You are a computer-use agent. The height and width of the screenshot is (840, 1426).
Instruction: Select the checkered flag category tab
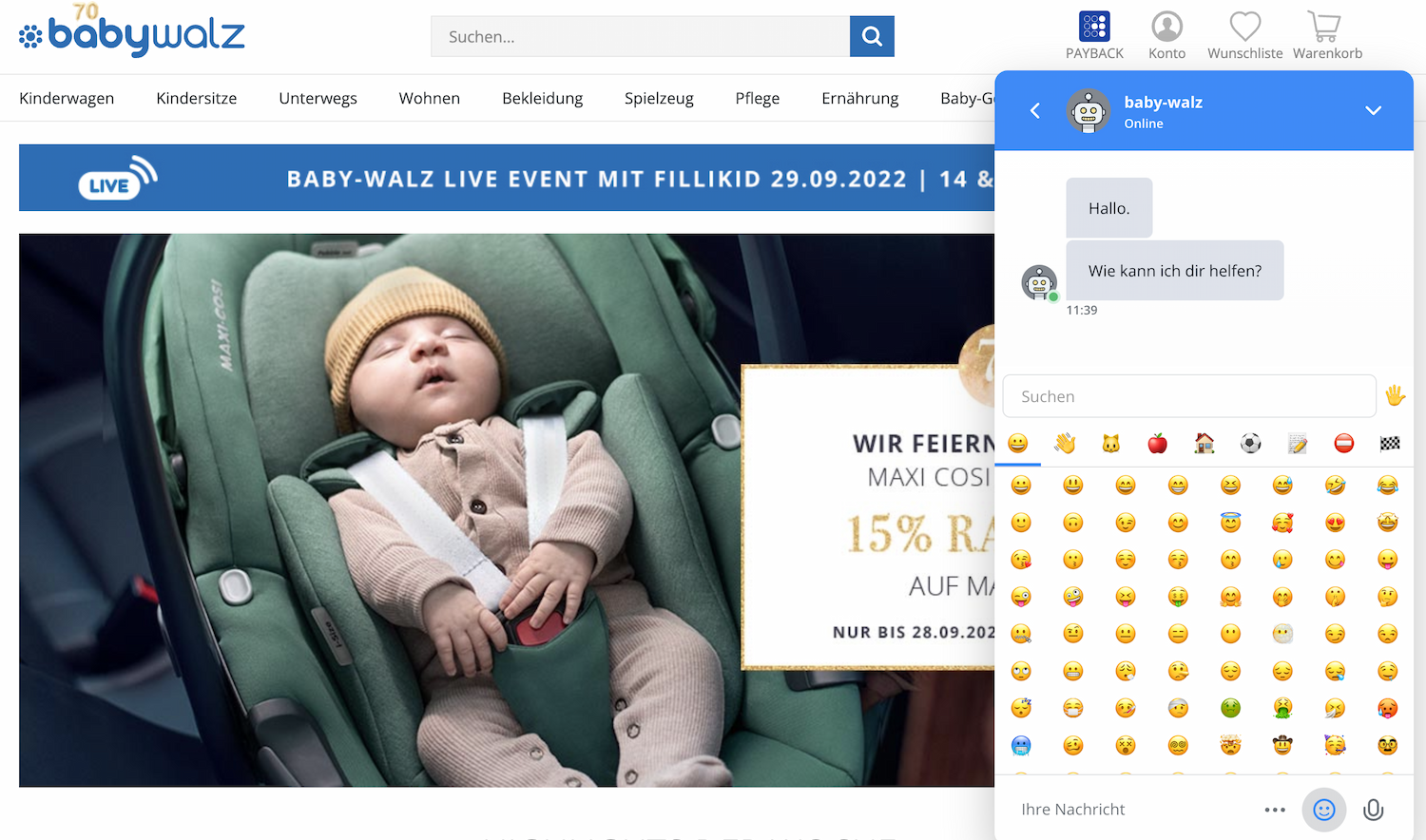coord(1390,443)
